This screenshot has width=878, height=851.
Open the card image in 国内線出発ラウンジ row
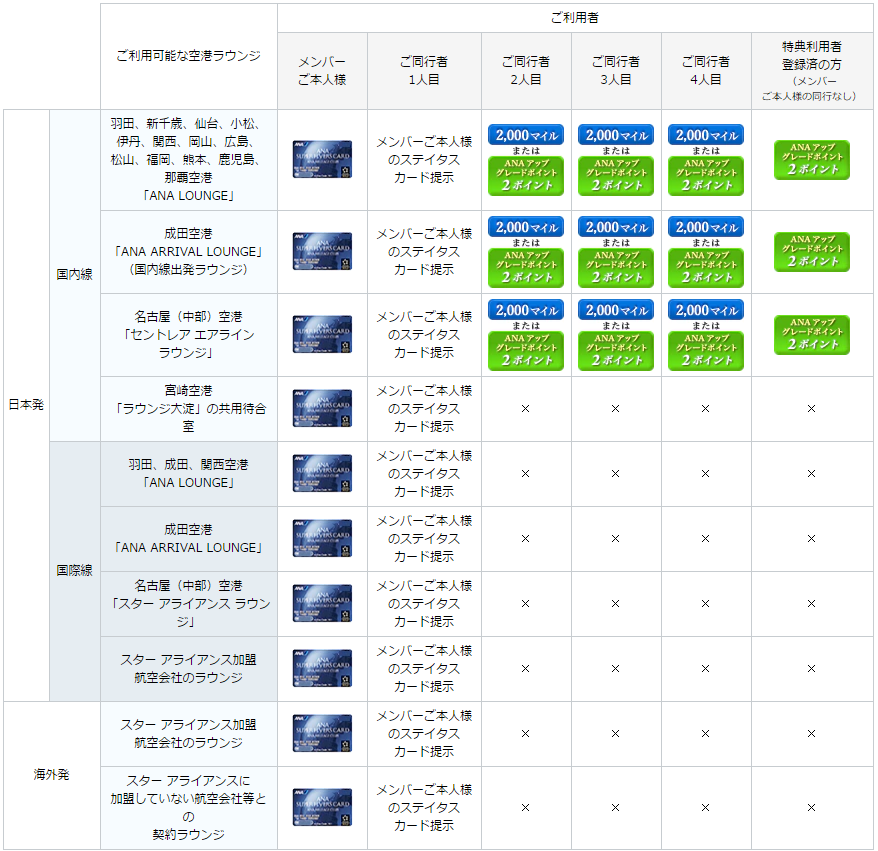pos(322,251)
